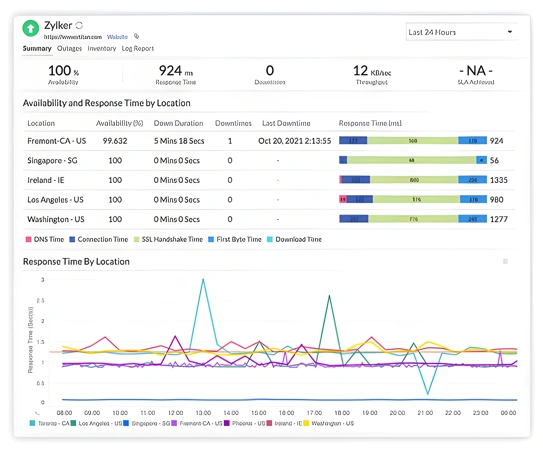Viewport: 543px width, 450px height.
Task: Click the 100% Availability summary value
Action: pyautogui.click(x=63, y=74)
